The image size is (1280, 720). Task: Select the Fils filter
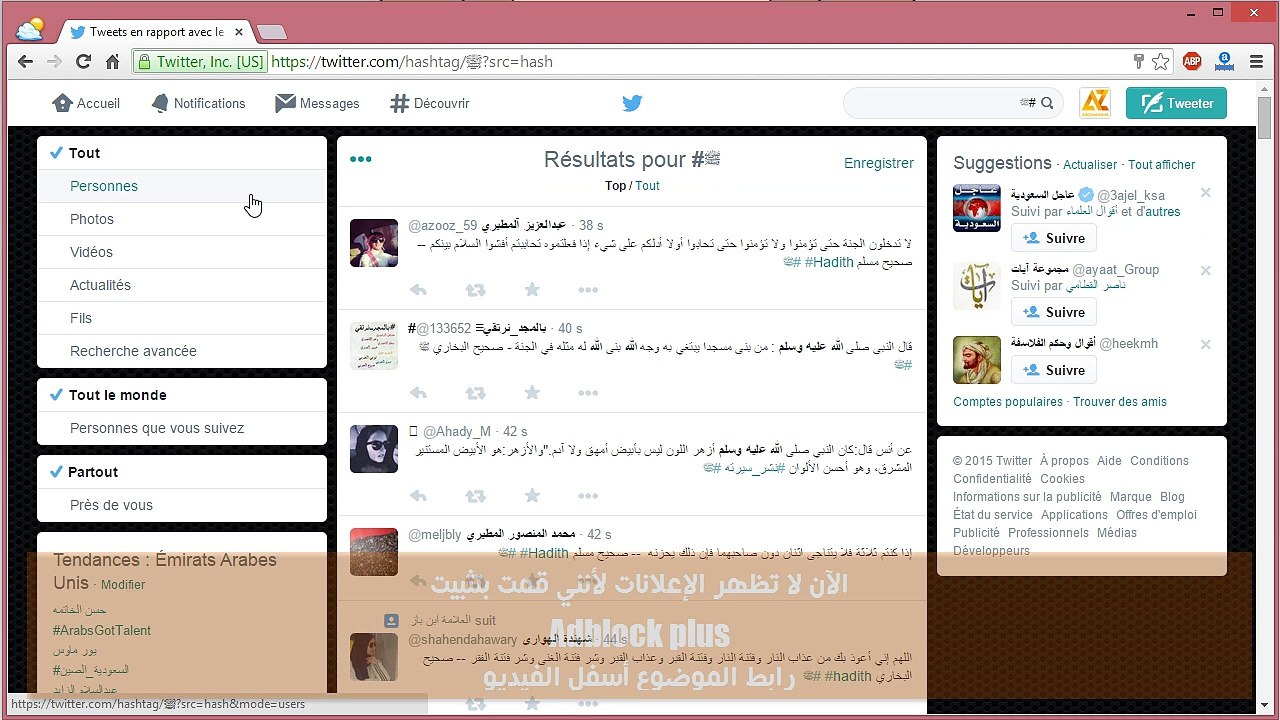182,318
